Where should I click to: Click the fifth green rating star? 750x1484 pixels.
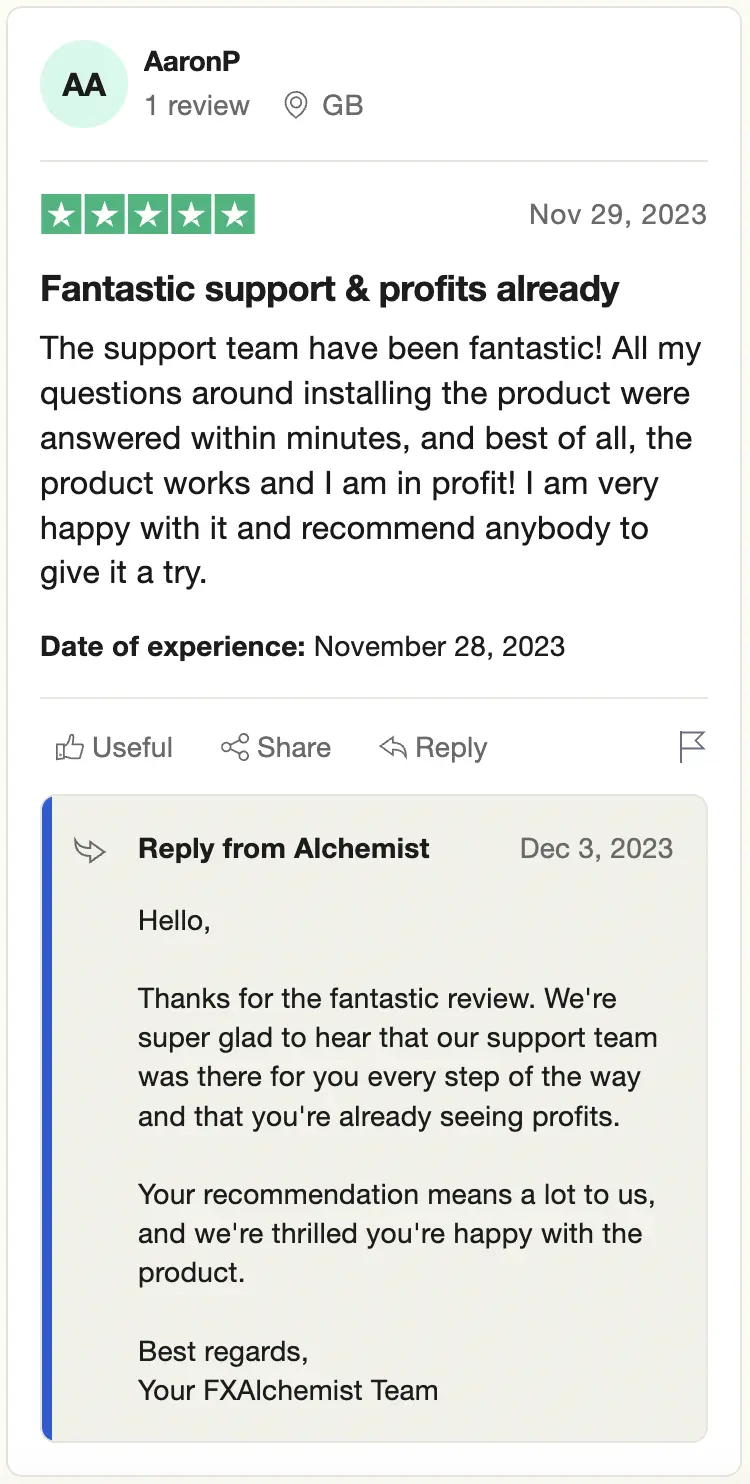[234, 215]
